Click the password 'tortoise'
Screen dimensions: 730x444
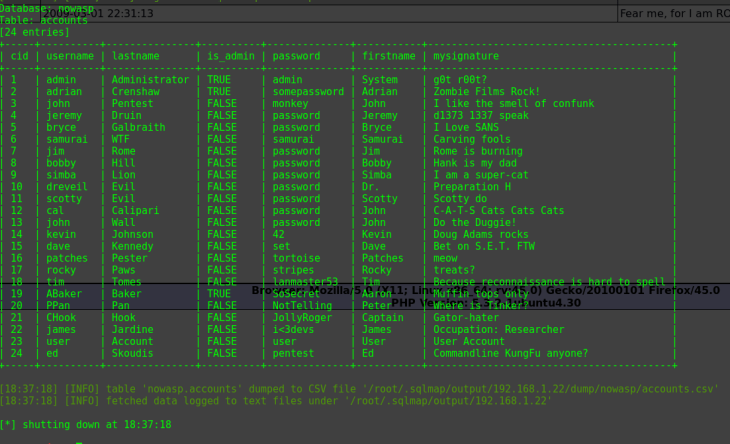point(296,258)
